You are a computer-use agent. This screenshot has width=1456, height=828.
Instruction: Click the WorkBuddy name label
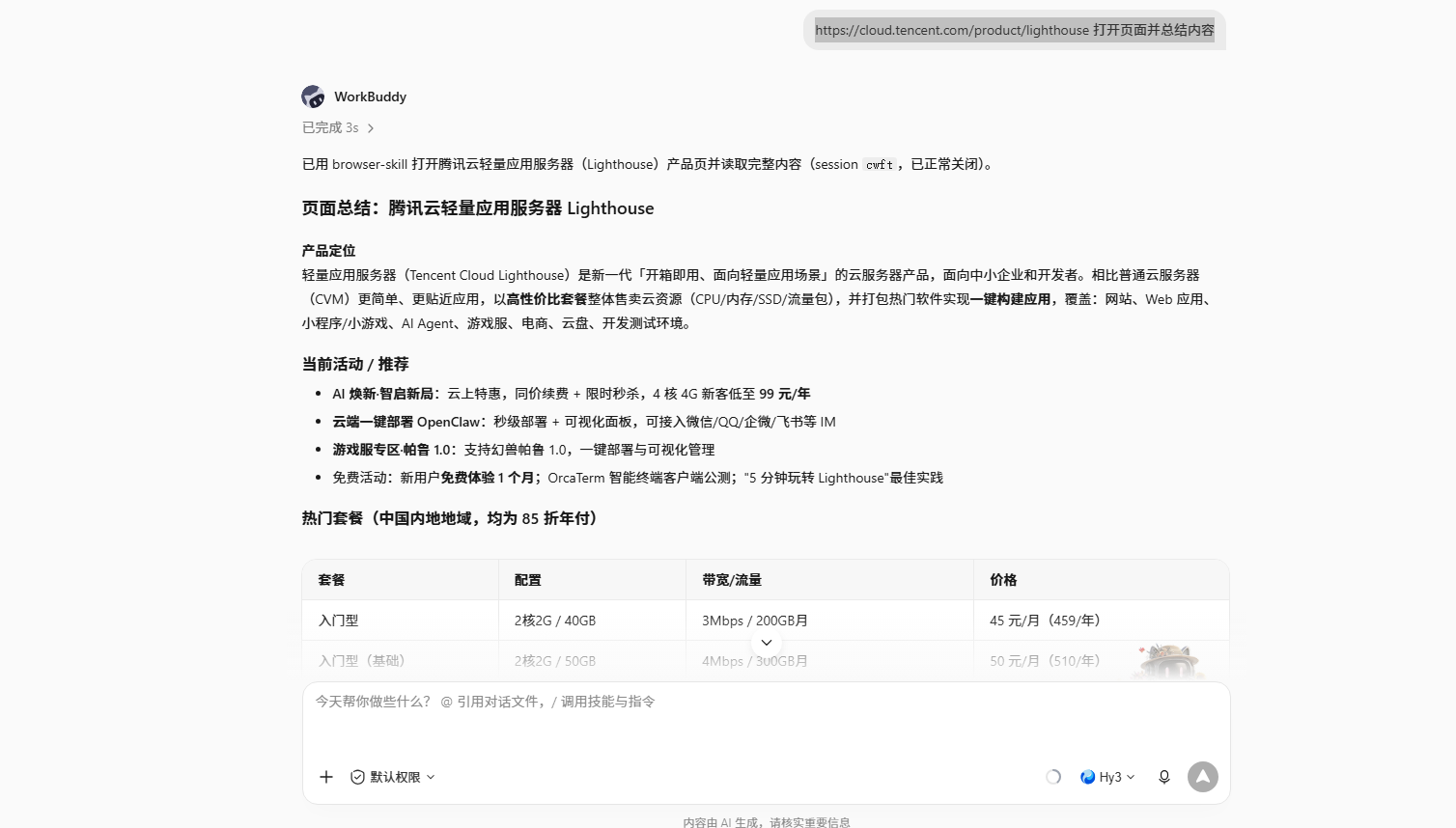371,97
